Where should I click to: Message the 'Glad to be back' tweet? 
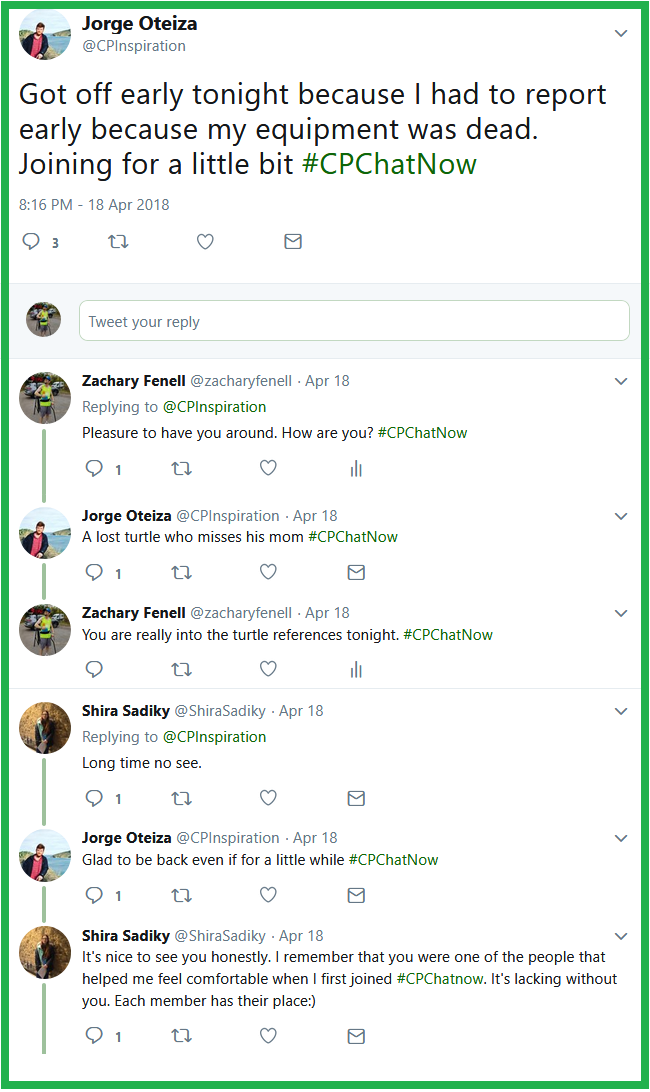click(x=355, y=895)
